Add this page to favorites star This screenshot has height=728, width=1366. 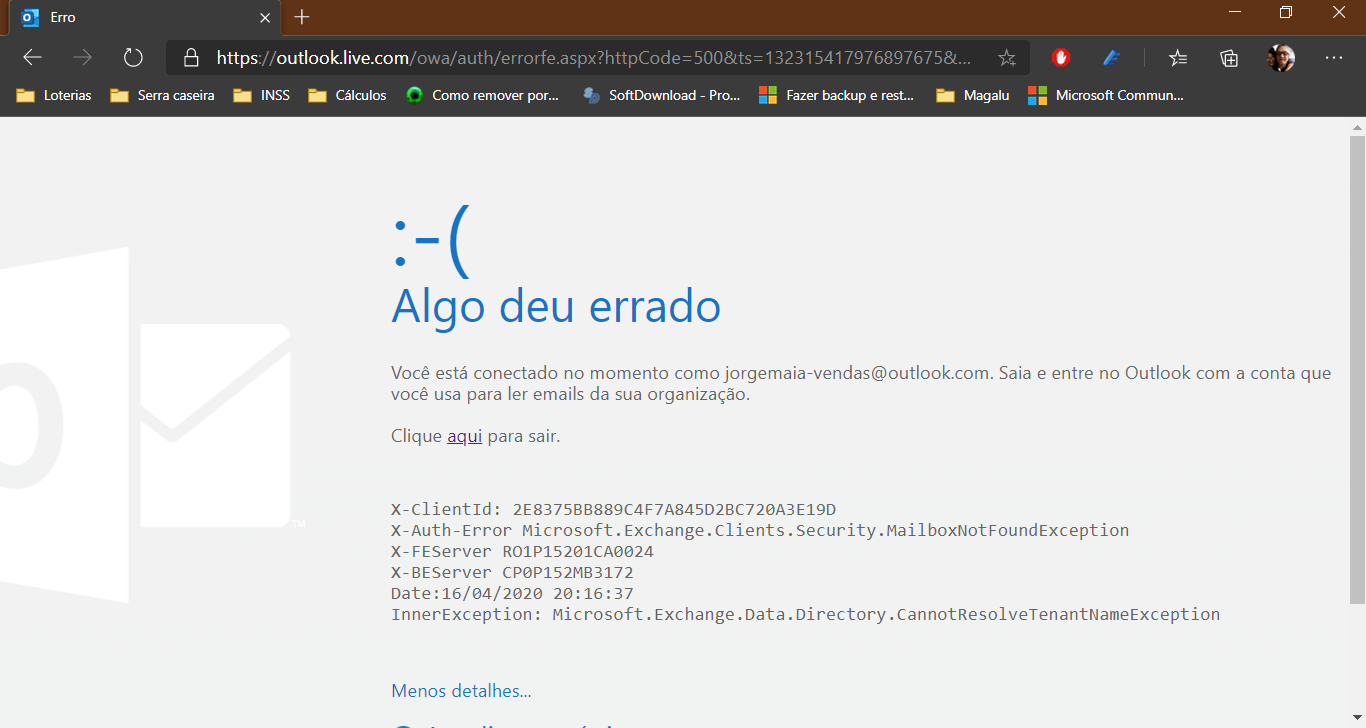(x=1007, y=58)
